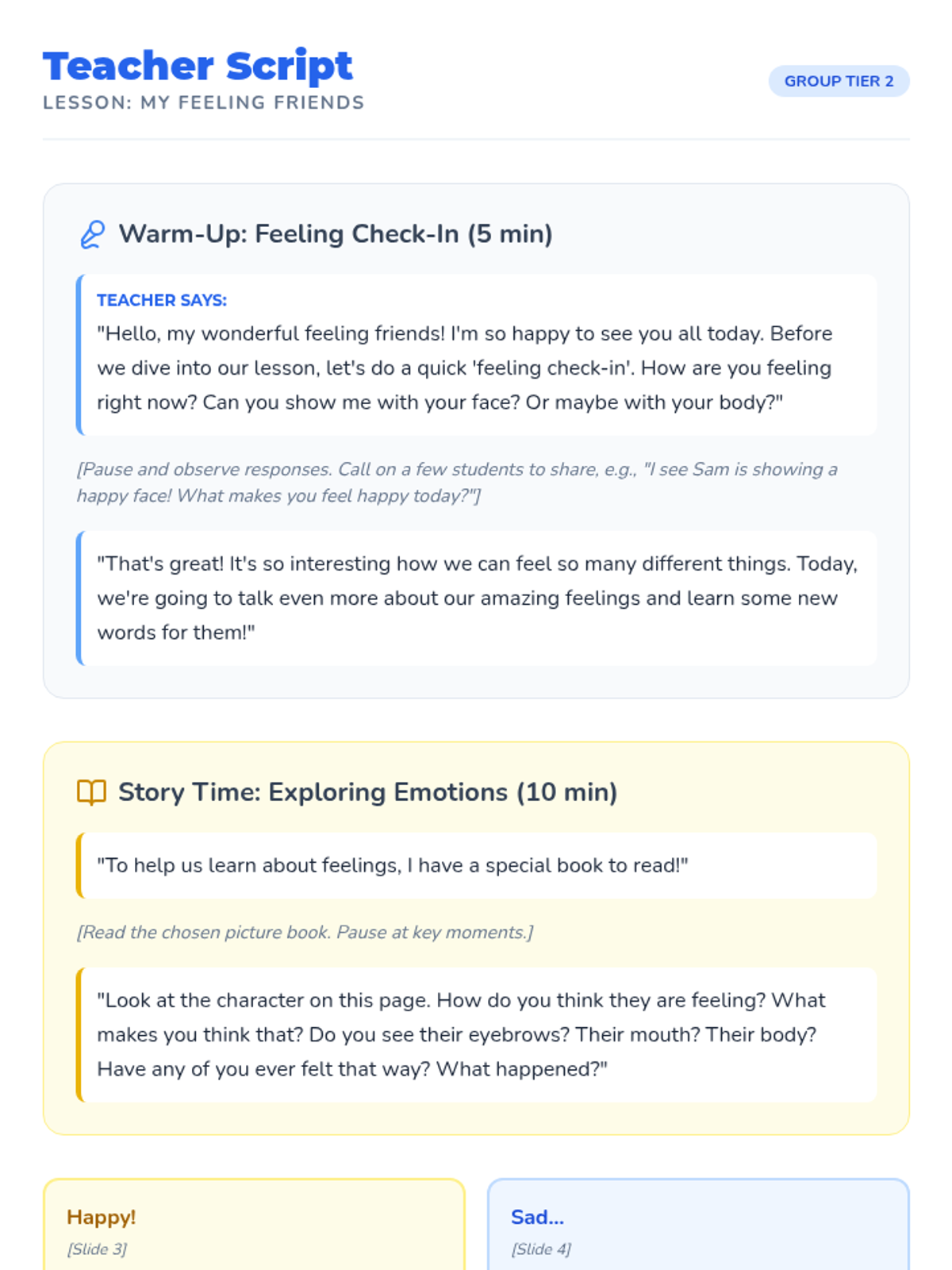Screen dimensions: 952x1270
Task: Click the "Hello, my wonderful feeling friends" quote
Action: click(x=464, y=368)
